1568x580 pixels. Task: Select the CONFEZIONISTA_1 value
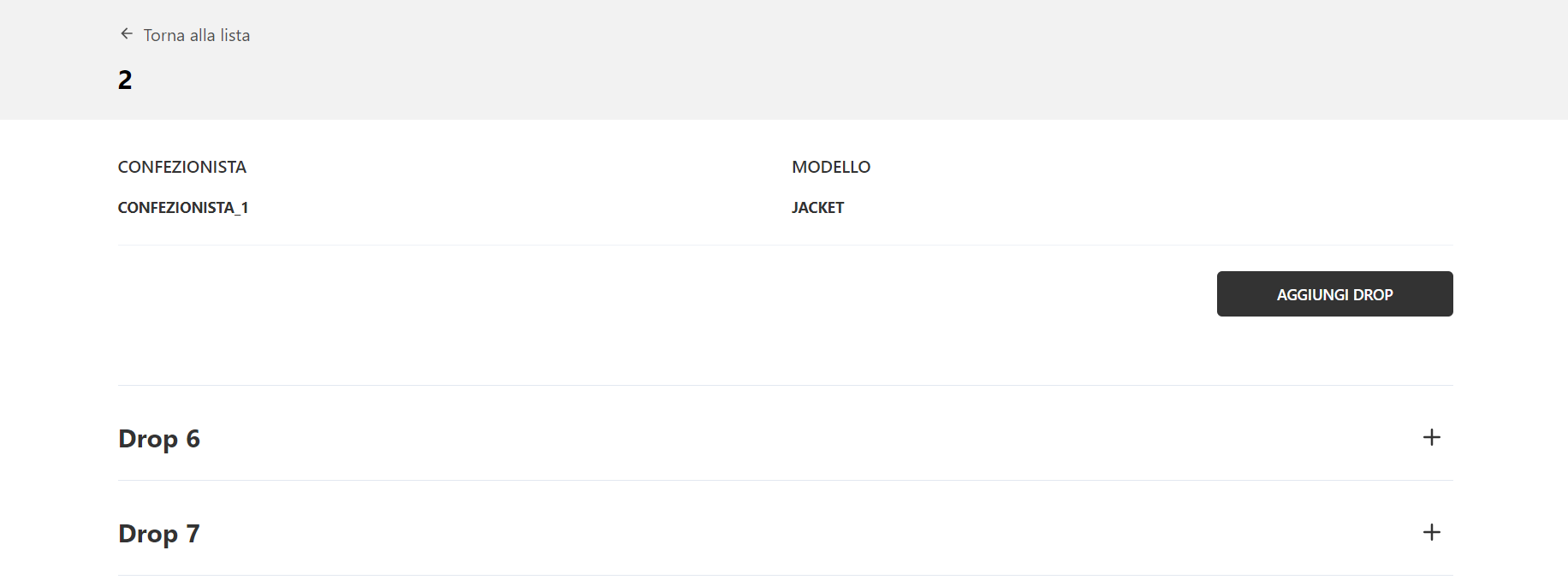click(x=183, y=208)
